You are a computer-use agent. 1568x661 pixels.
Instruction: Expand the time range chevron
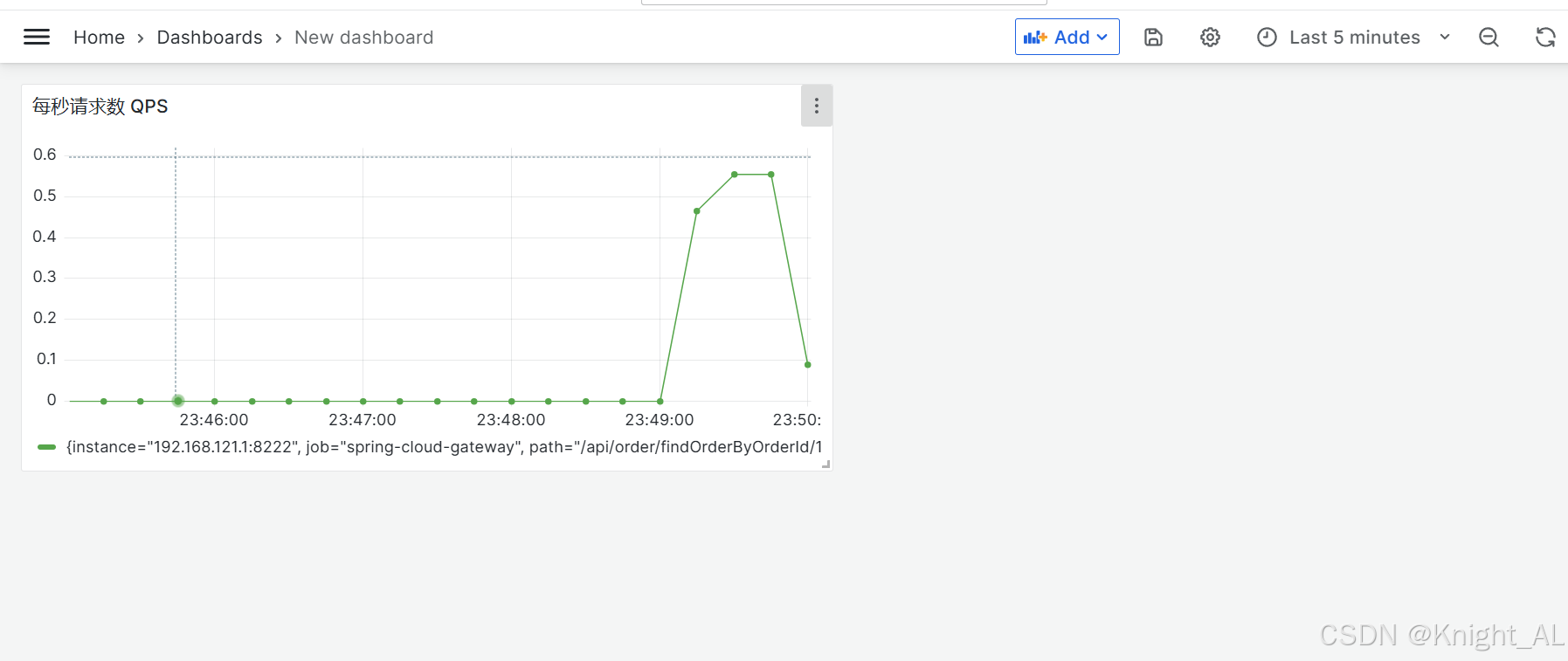tap(1445, 37)
